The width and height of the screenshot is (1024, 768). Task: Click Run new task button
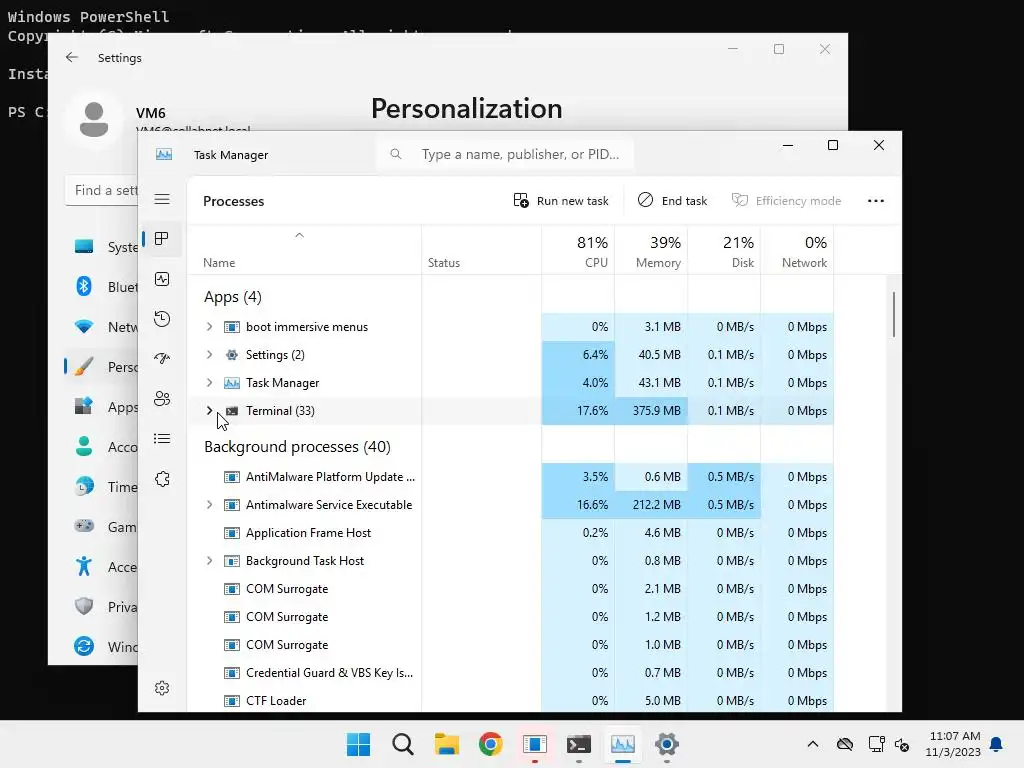561,200
